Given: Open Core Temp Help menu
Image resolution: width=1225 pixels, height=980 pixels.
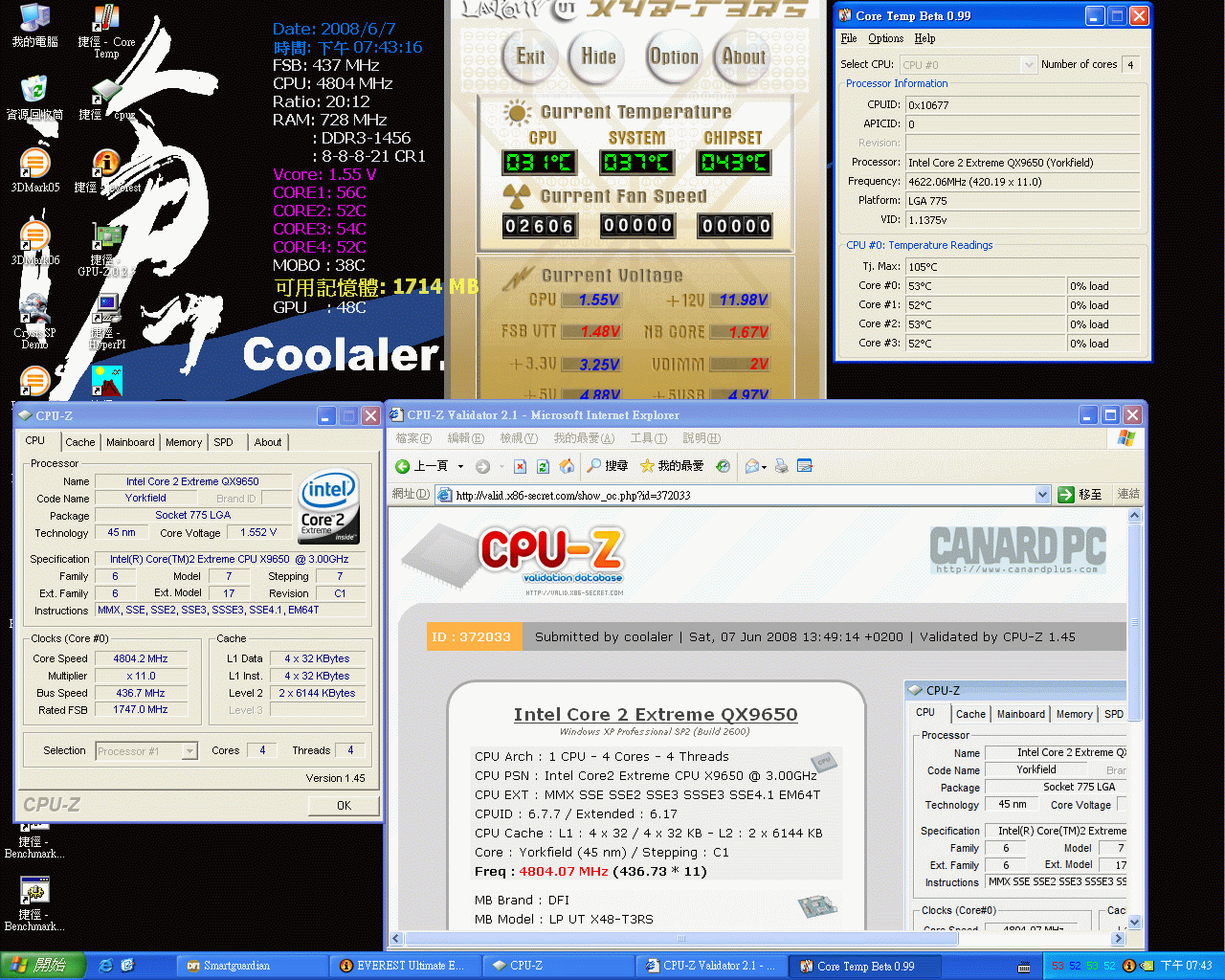Looking at the screenshot, I should tap(924, 38).
